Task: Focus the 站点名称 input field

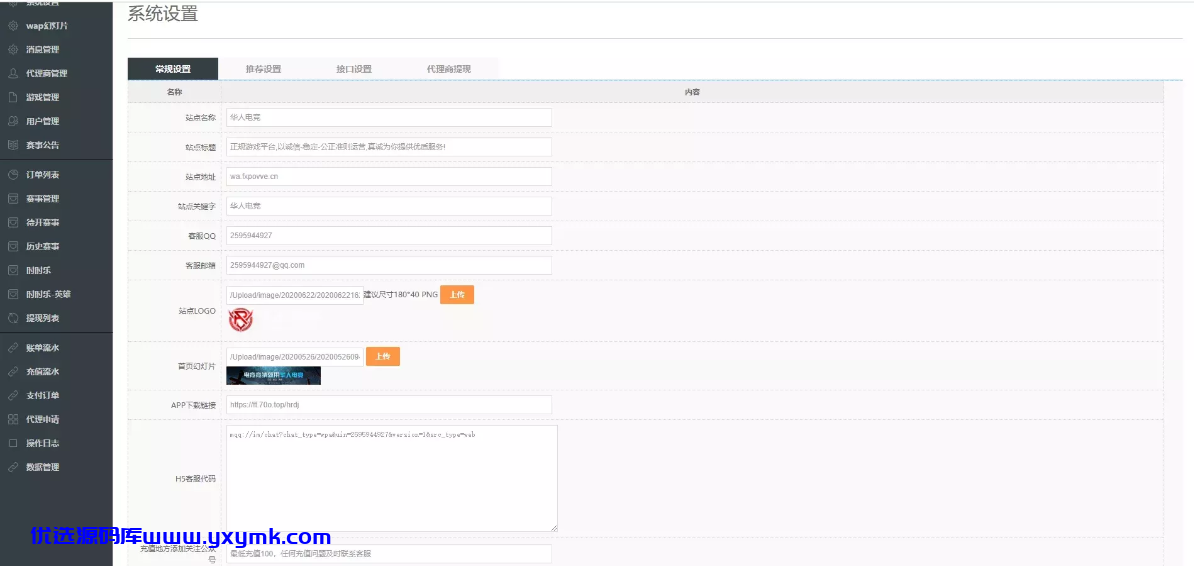Action: (x=388, y=117)
